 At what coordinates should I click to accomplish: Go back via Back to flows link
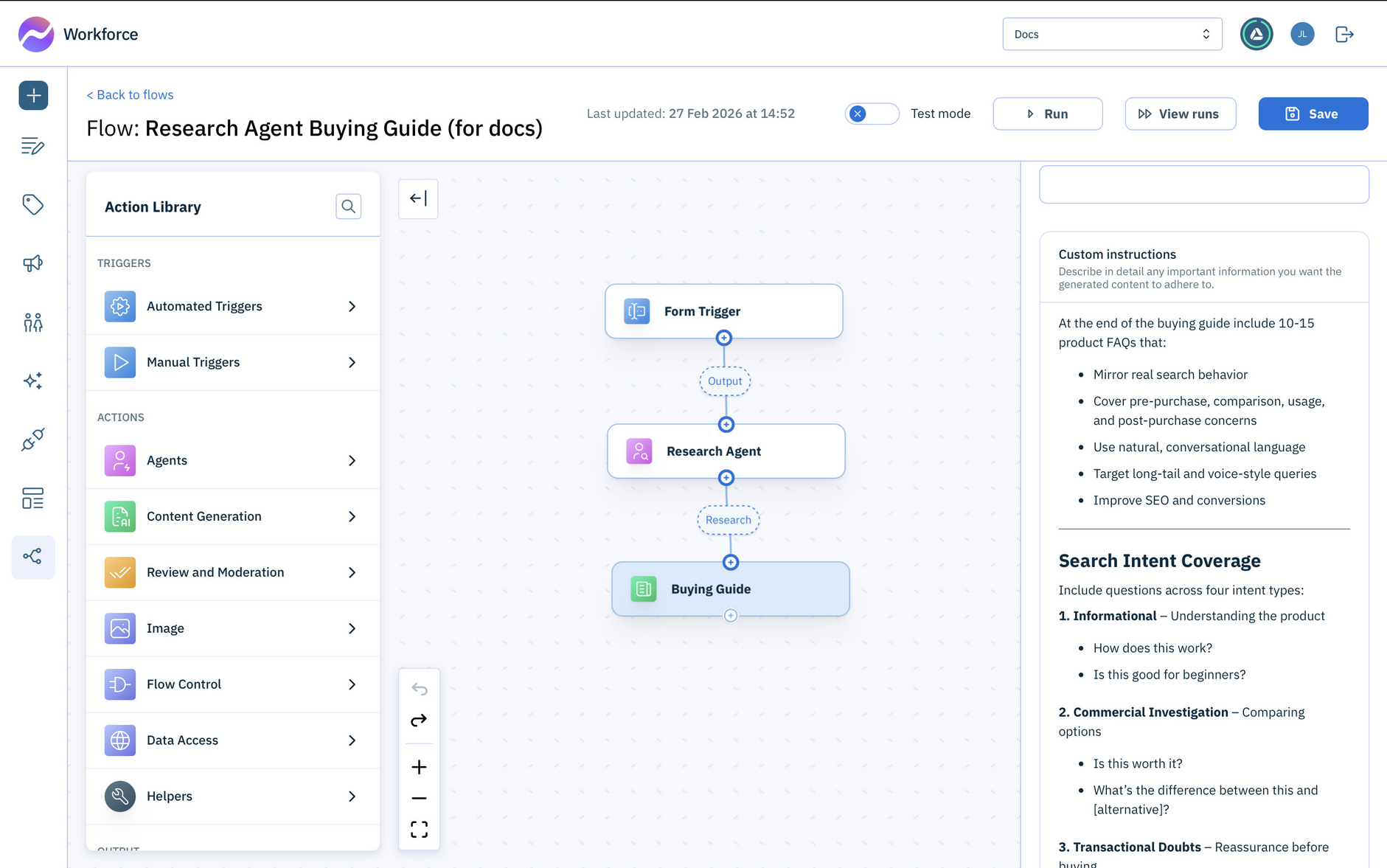click(x=131, y=94)
